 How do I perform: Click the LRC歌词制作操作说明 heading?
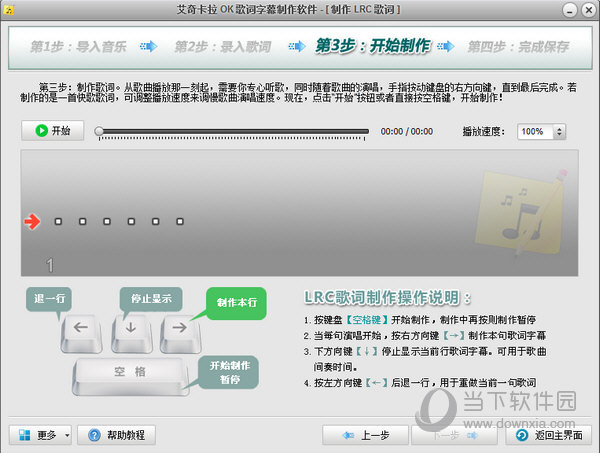click(387, 298)
